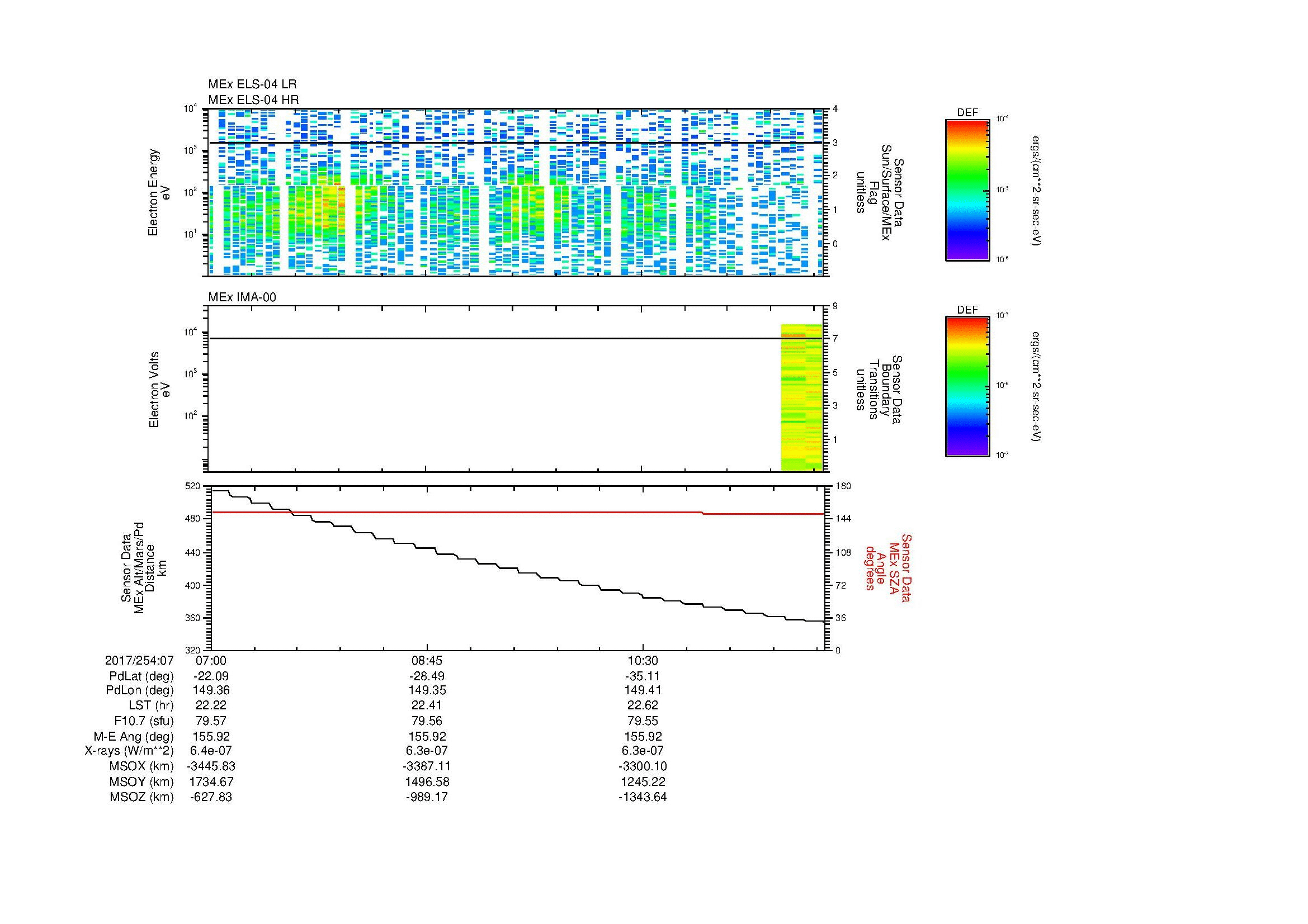1308x924 pixels.
Task: Click the PdLon value 149.41
Action: click(x=643, y=690)
